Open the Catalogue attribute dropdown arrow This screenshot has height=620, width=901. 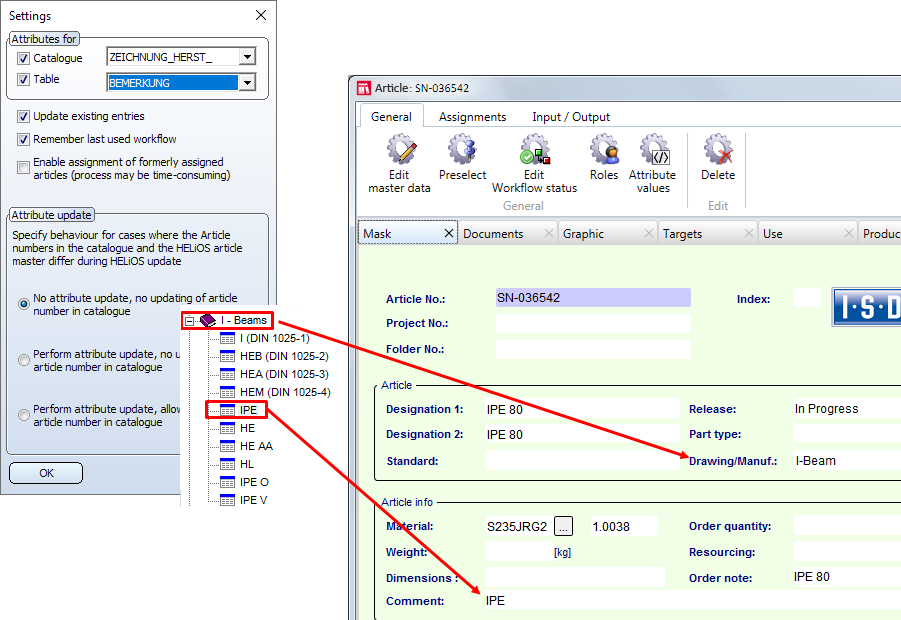coord(247,57)
